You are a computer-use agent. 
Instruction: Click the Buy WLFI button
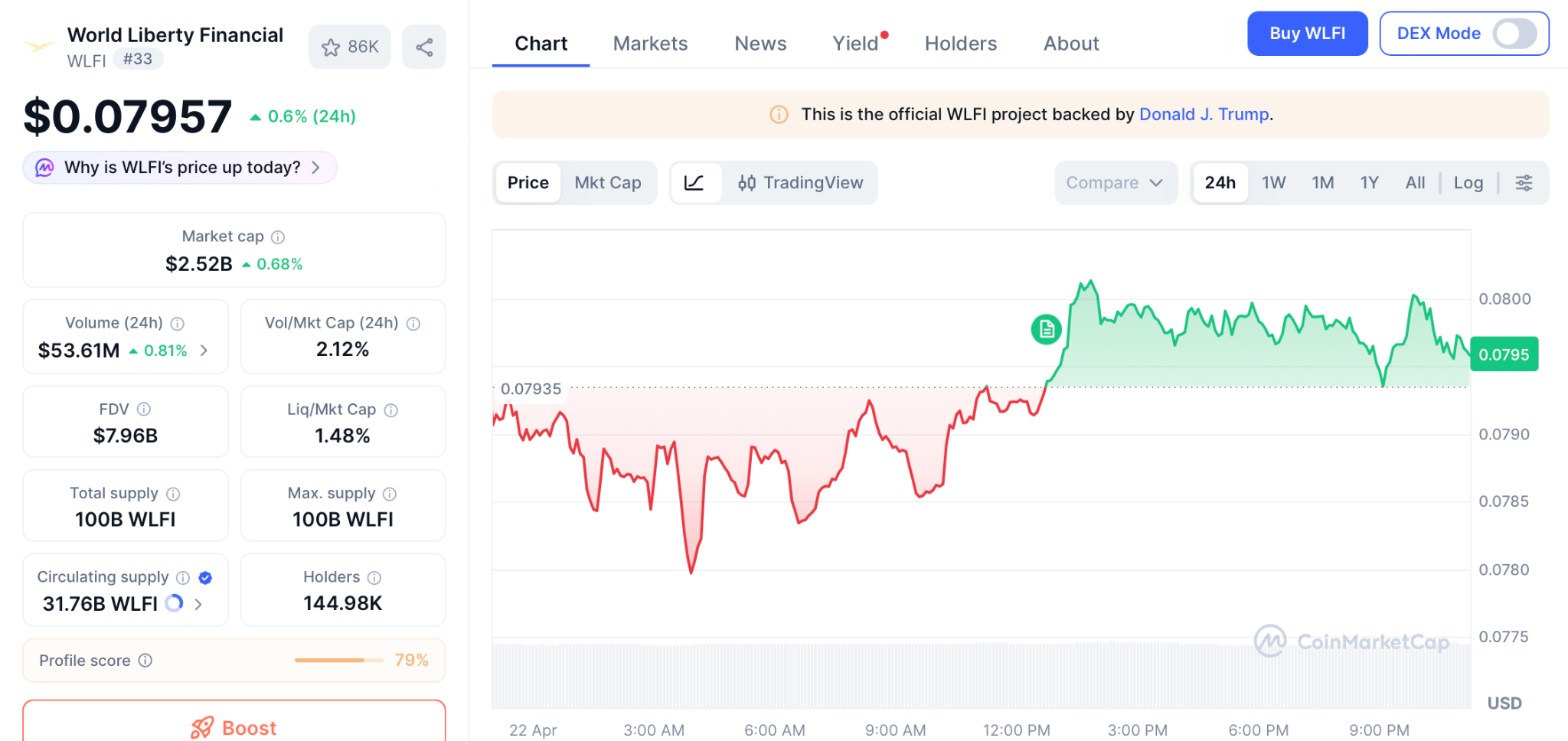coord(1307,34)
